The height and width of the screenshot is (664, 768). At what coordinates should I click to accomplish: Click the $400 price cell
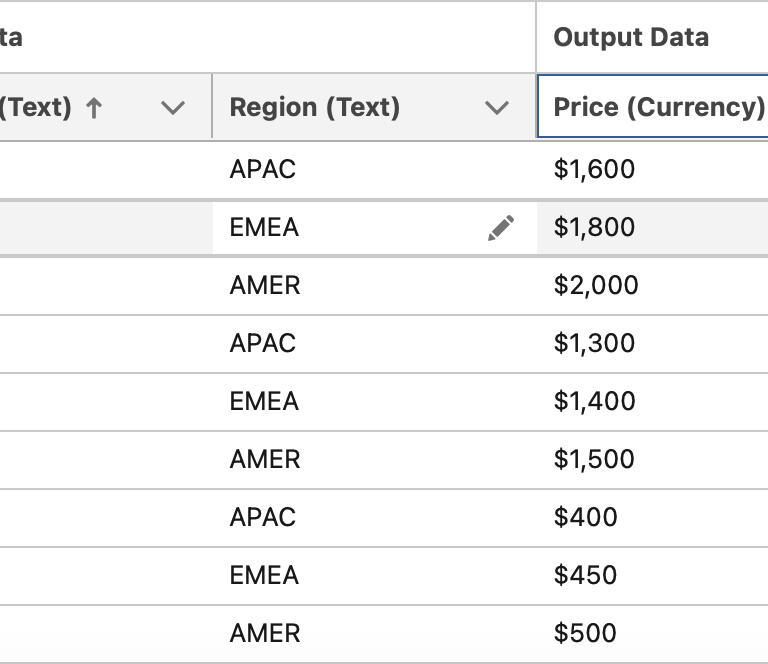(586, 517)
